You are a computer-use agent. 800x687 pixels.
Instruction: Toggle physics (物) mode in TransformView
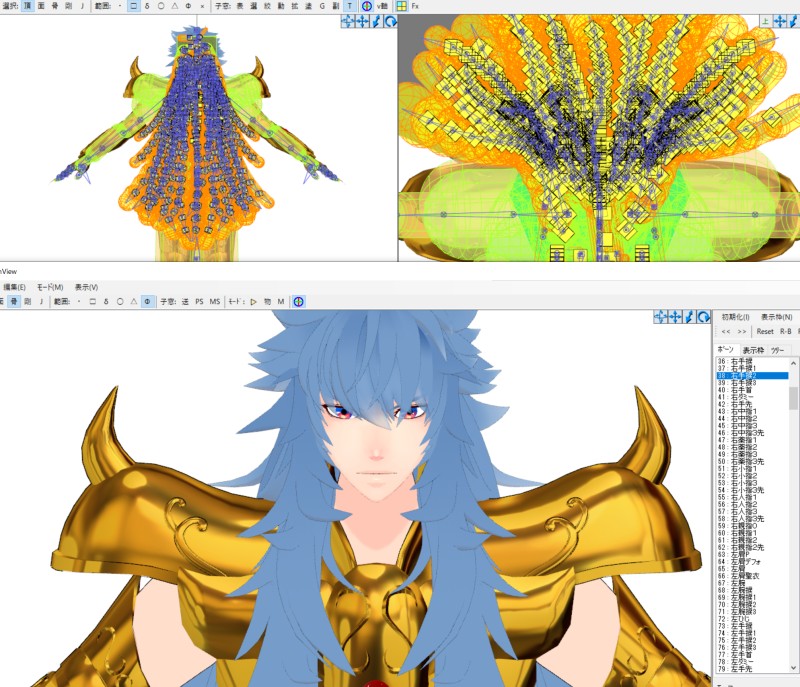pyautogui.click(x=267, y=301)
